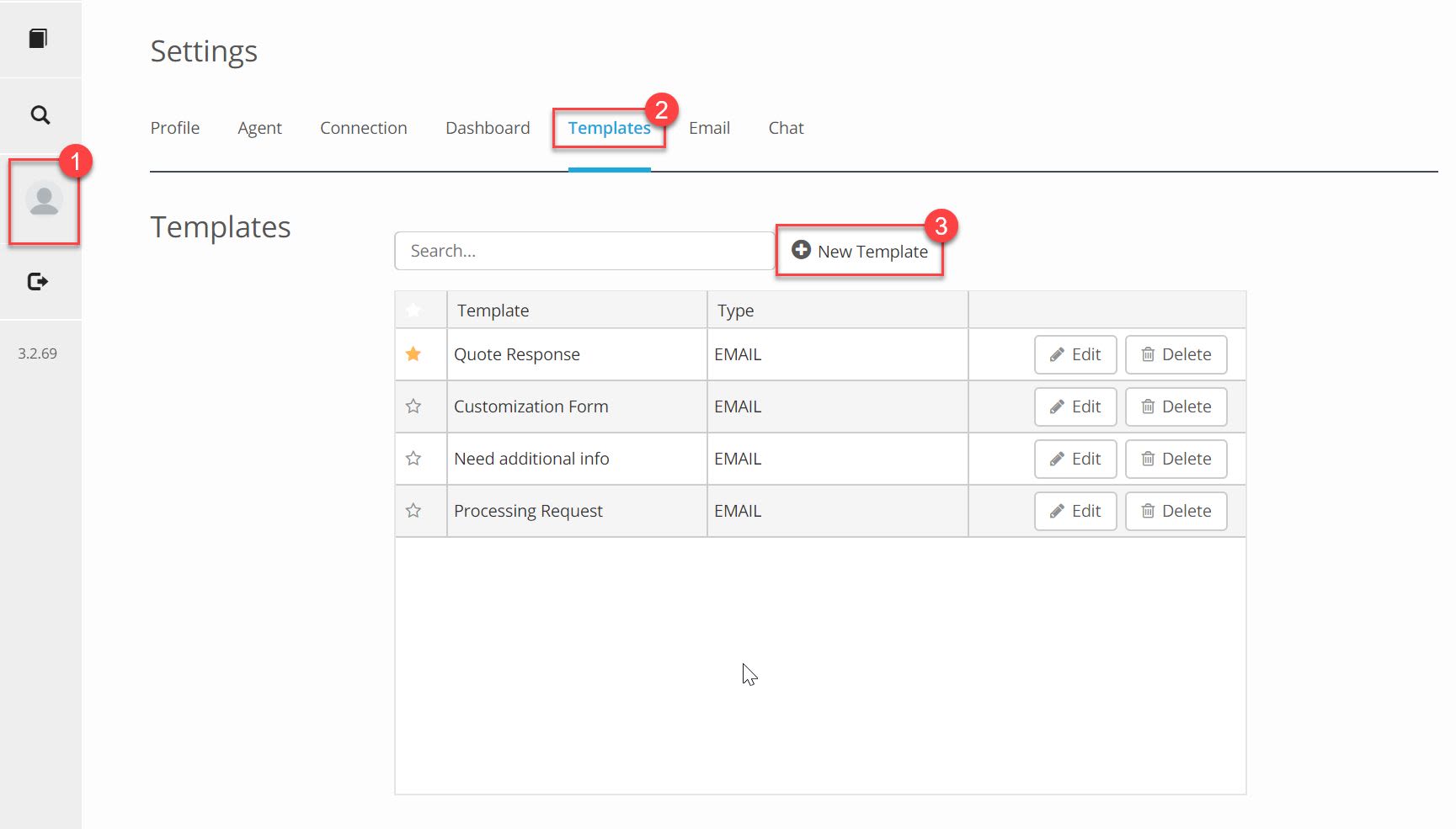Delete the Need additional info template

[x=1176, y=459]
